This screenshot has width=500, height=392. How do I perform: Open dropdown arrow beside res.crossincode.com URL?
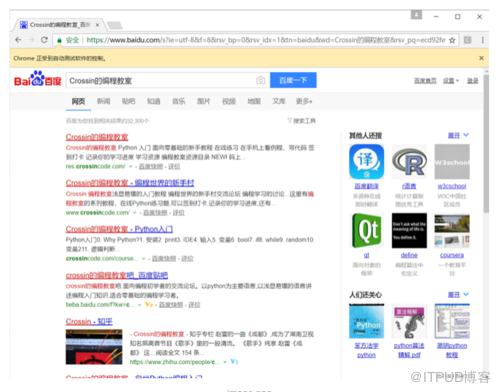(x=131, y=166)
